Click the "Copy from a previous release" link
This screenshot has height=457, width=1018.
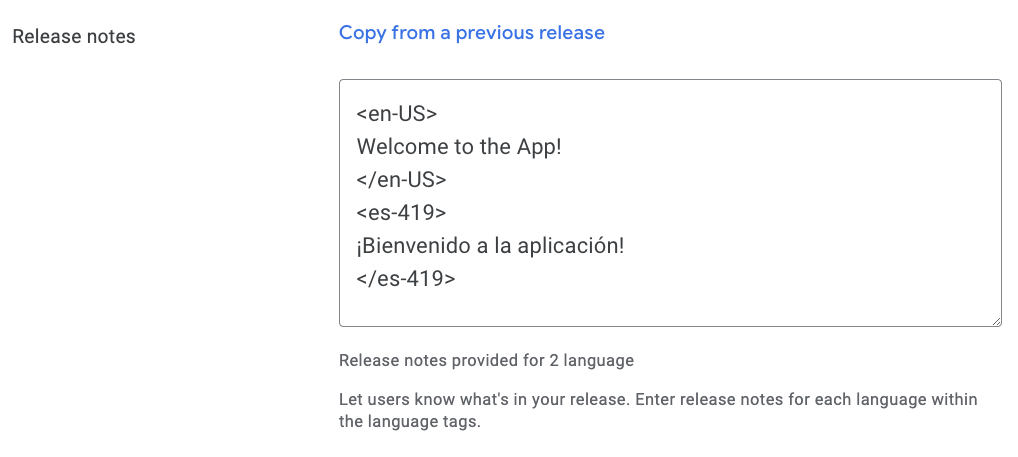(471, 32)
